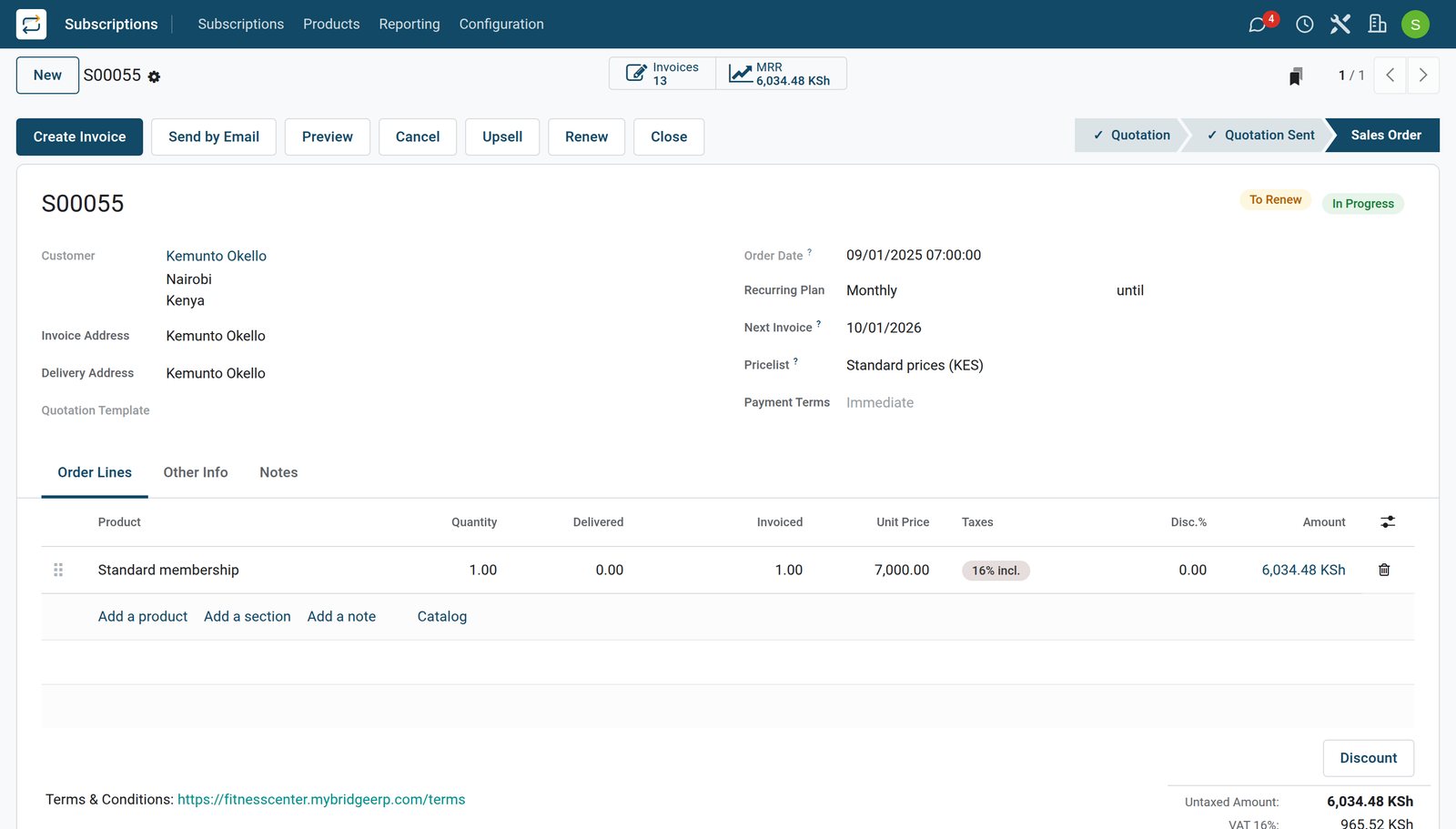Open the MRR stat button

pyautogui.click(x=781, y=74)
